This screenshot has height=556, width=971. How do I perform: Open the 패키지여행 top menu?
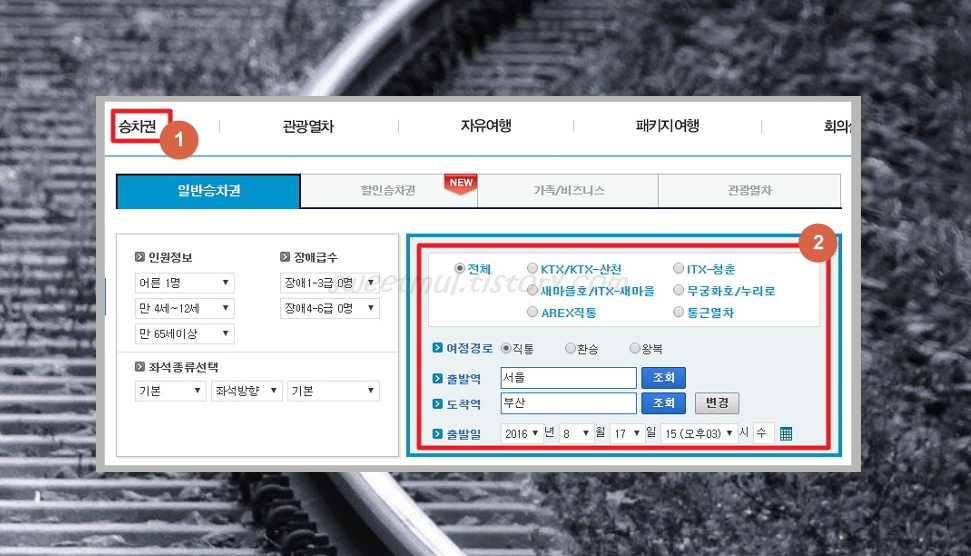click(x=668, y=126)
